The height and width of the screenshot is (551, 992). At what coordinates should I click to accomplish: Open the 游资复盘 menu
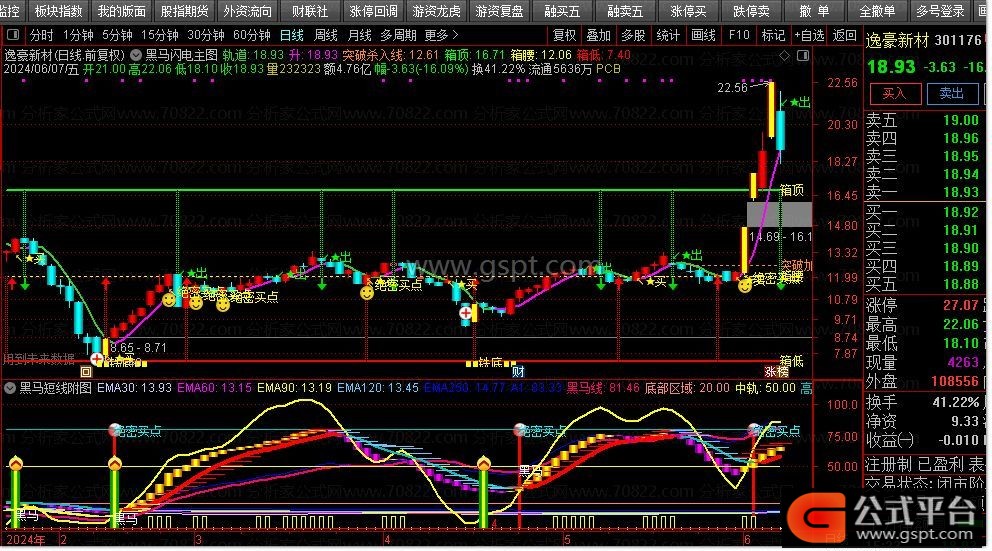click(x=499, y=11)
